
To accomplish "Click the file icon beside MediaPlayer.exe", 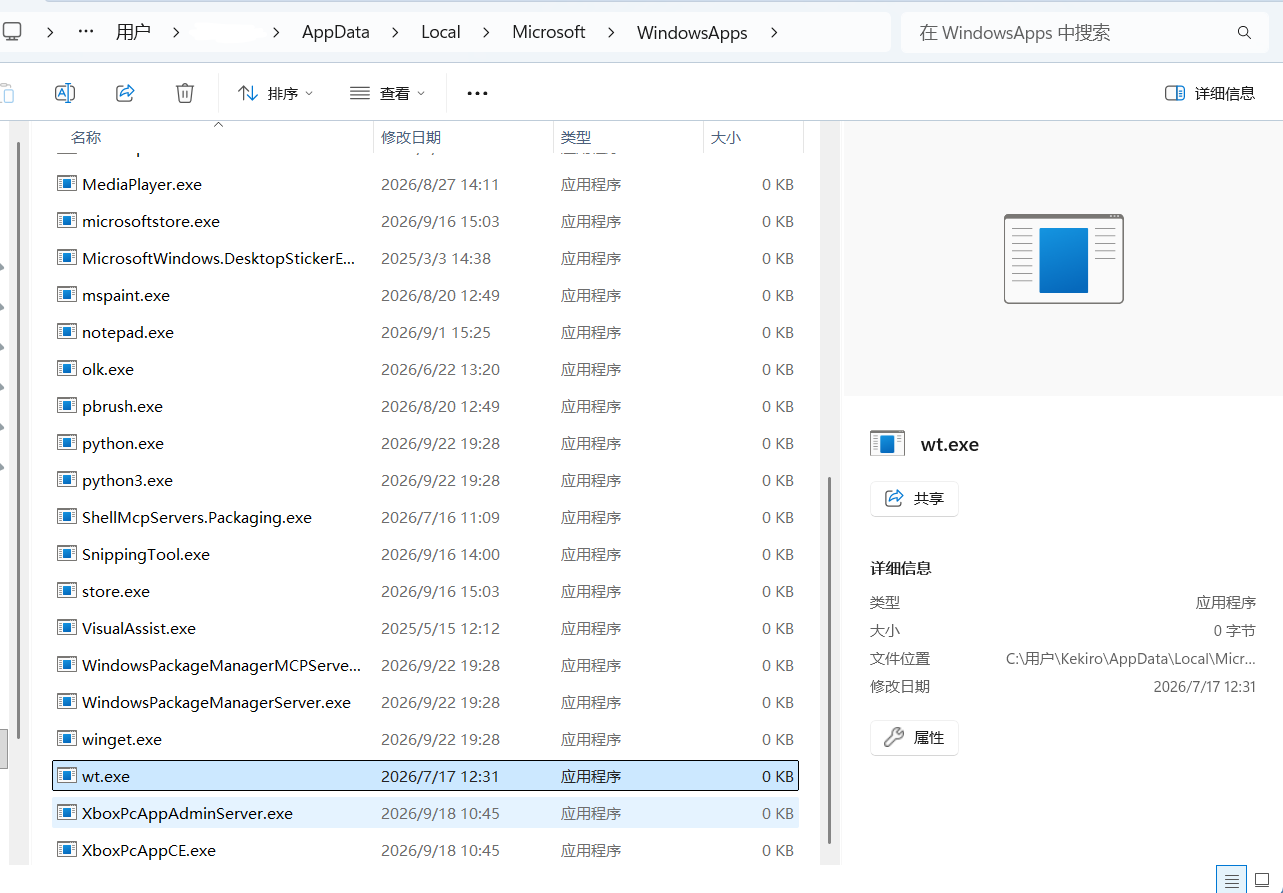I will [x=67, y=184].
